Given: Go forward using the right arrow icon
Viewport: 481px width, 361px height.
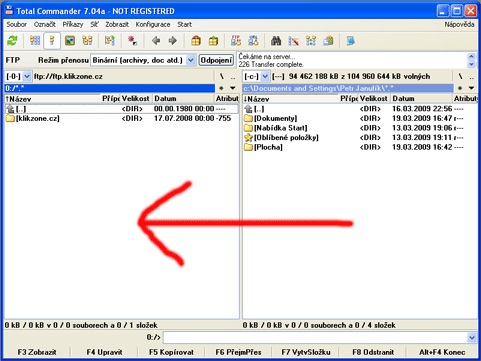Looking at the screenshot, I should 172,41.
